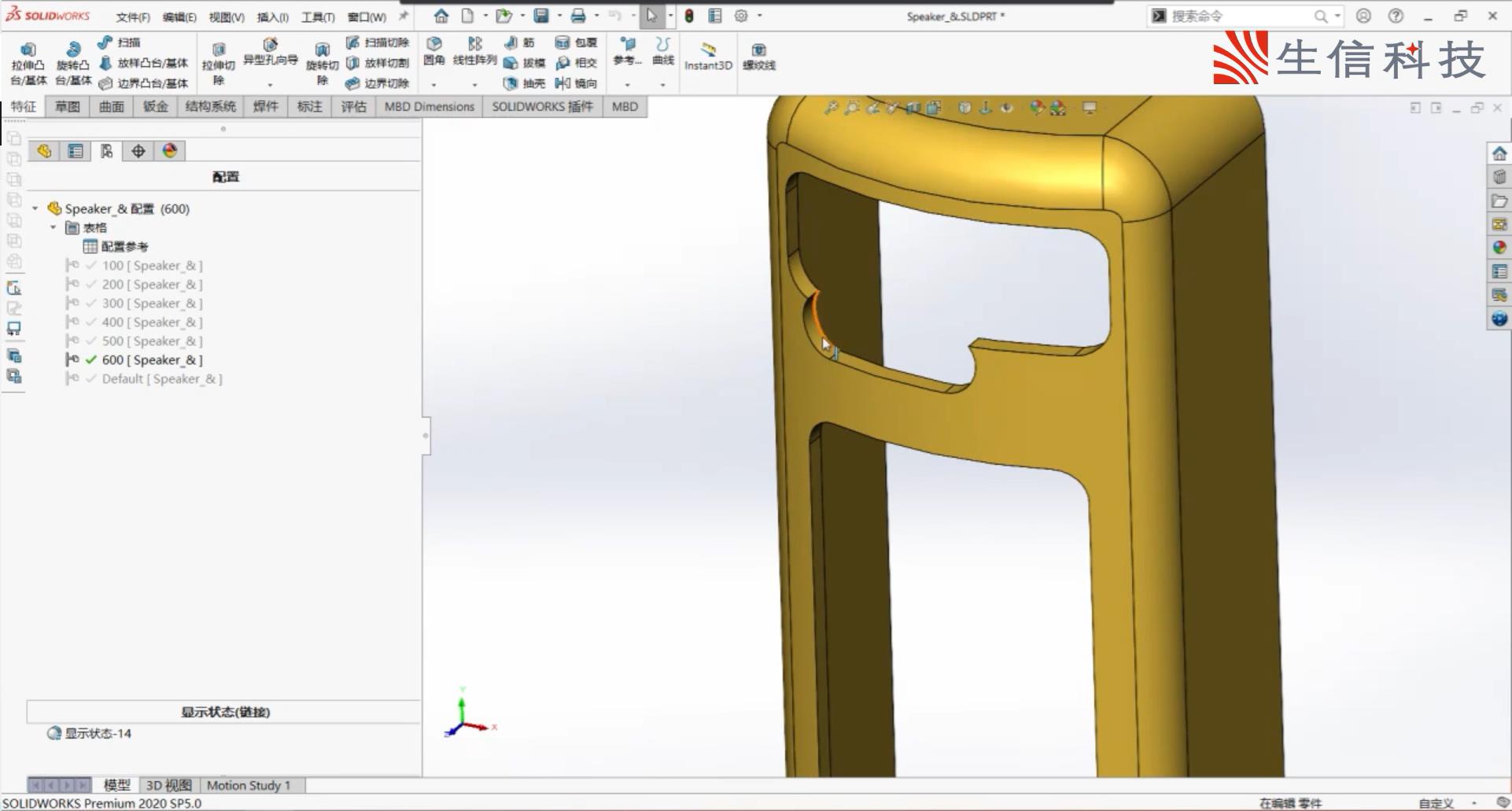Viewport: 1512px width, 811px height.
Task: Select the Default [Speaker_&] configuration
Action: [162, 379]
